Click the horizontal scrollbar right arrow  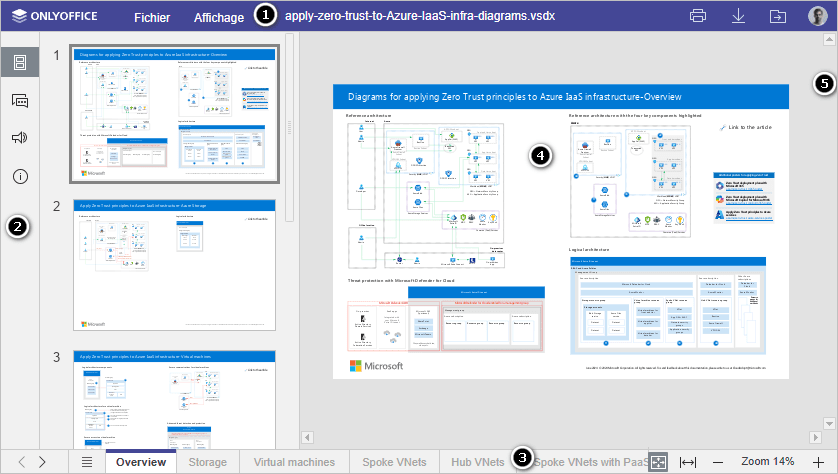click(815, 438)
